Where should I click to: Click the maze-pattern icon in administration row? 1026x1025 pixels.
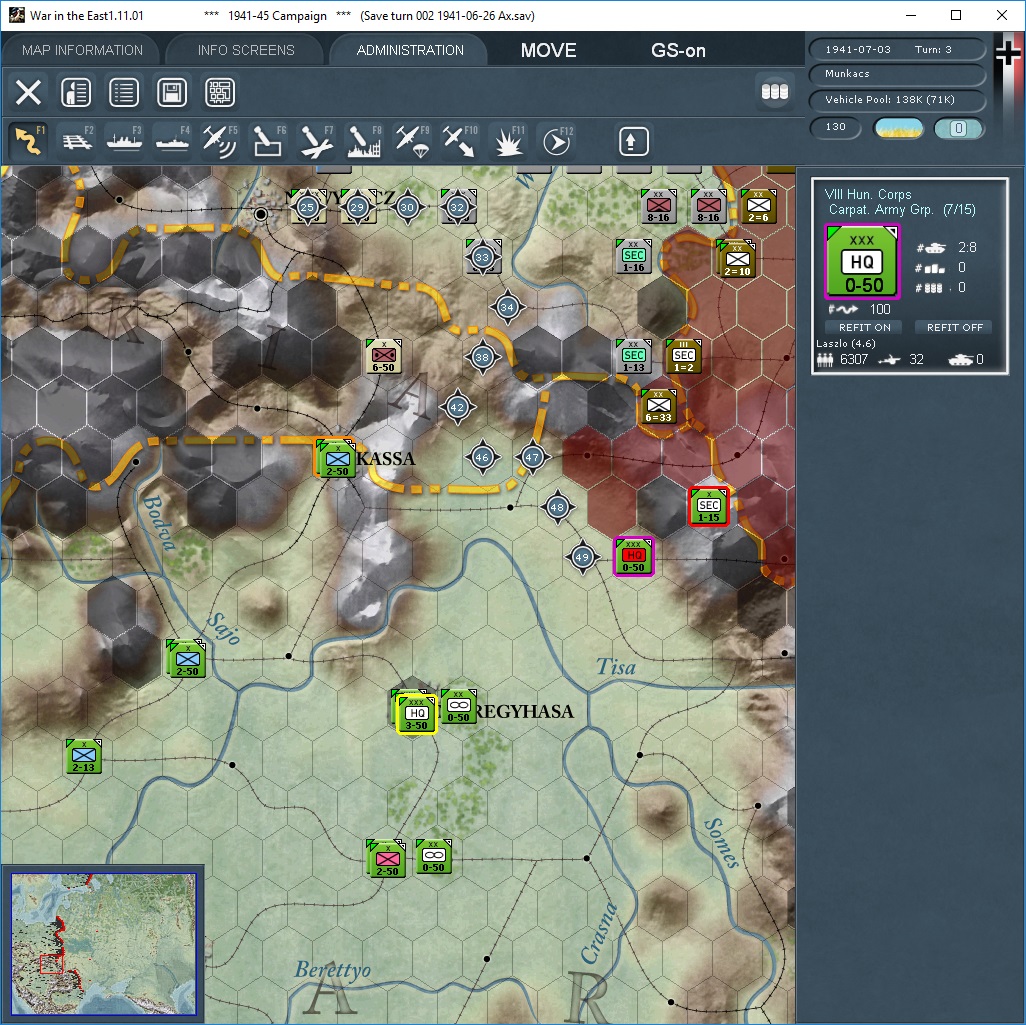(x=220, y=92)
